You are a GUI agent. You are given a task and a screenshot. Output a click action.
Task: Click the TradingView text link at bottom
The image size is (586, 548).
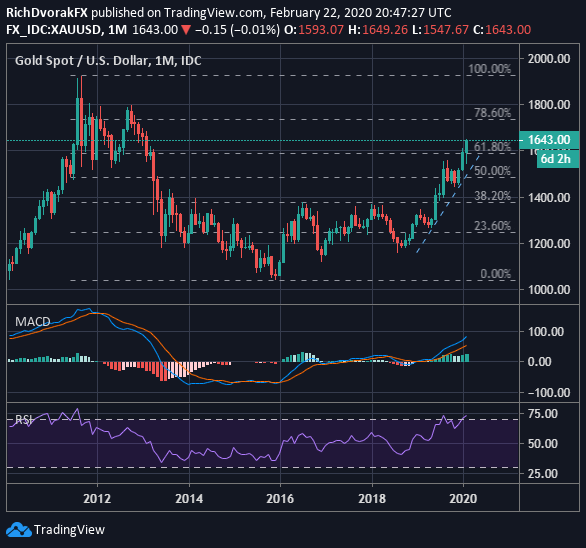(70, 530)
